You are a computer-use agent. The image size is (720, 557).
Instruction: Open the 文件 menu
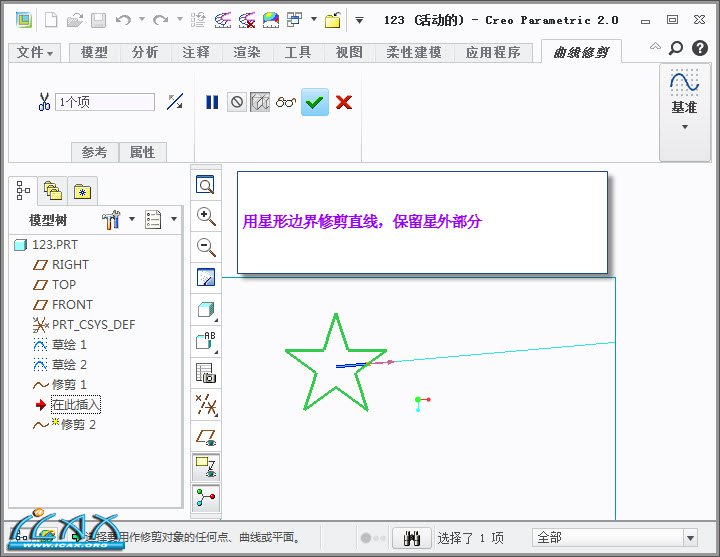click(x=34, y=52)
